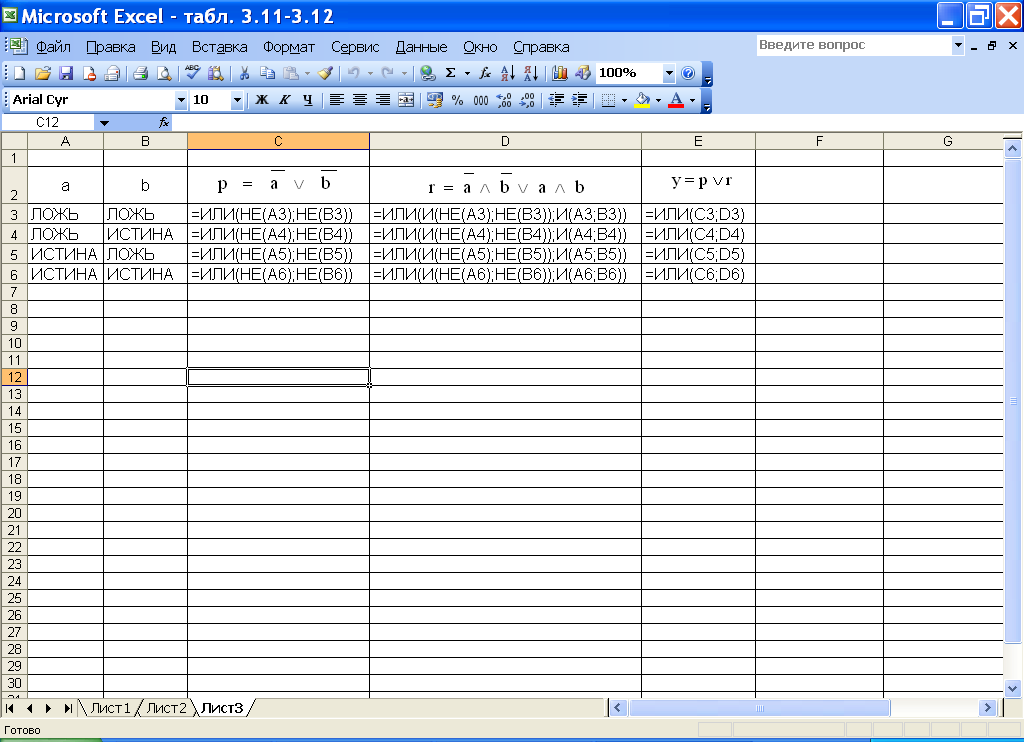
Task: Create a new blank workbook icon
Action: click(20, 73)
